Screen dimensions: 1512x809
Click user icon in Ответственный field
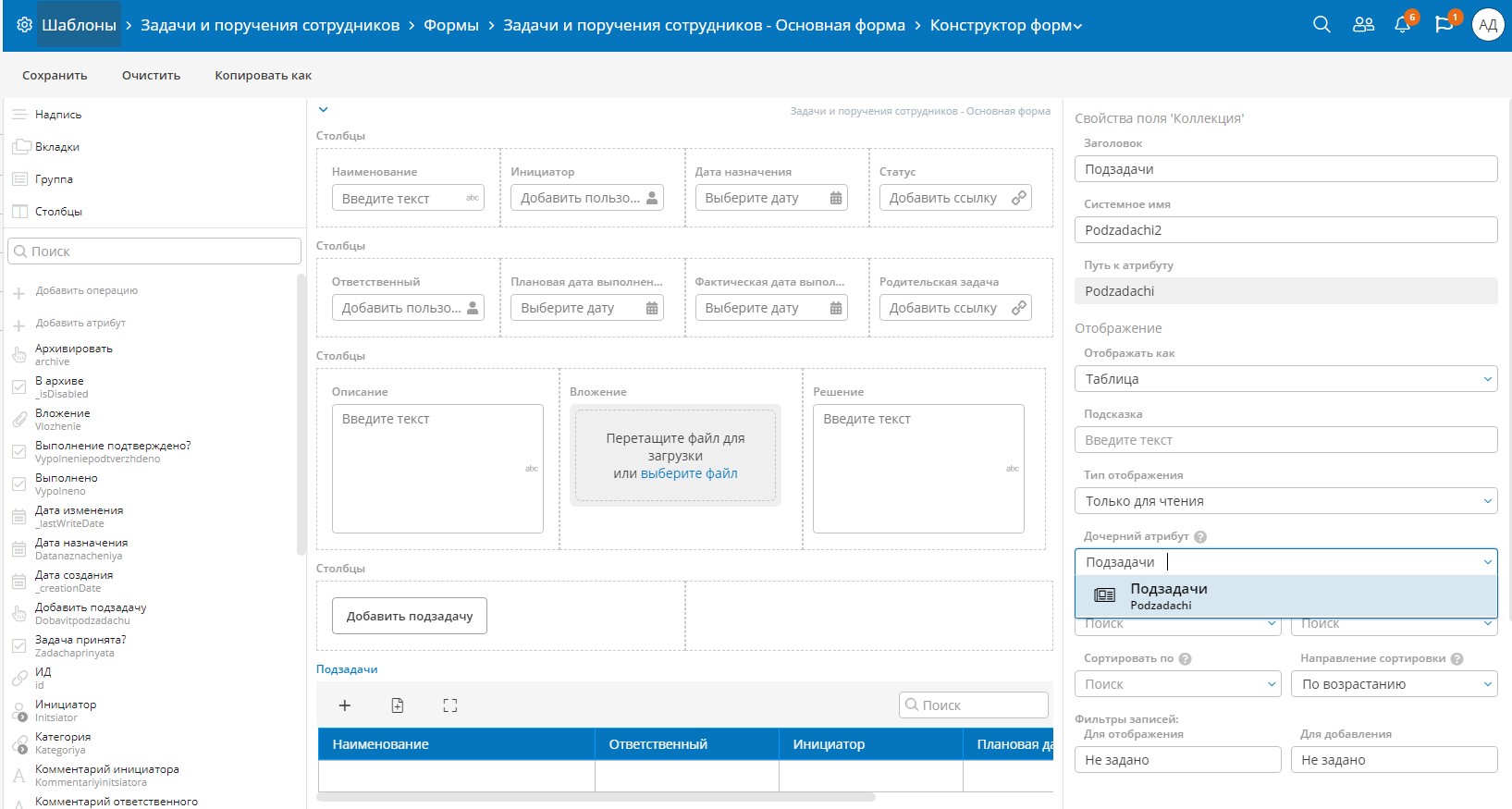coord(473,308)
